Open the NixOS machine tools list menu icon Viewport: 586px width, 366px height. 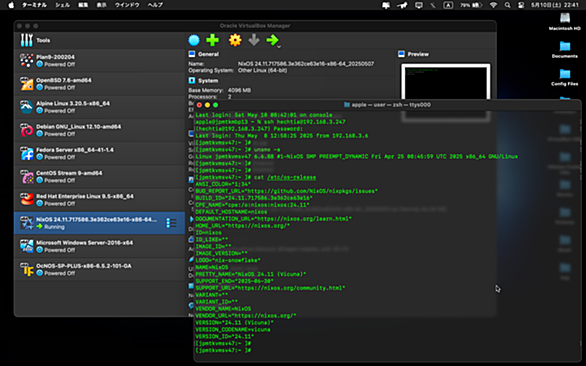click(x=171, y=223)
